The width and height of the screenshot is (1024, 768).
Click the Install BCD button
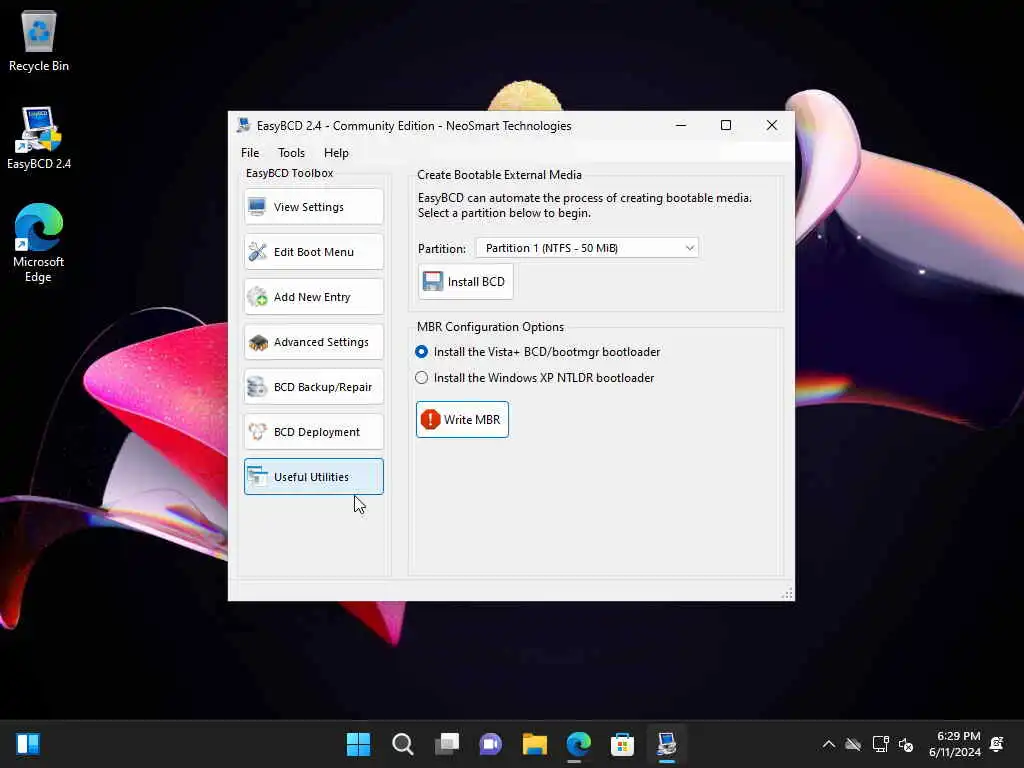coord(466,281)
